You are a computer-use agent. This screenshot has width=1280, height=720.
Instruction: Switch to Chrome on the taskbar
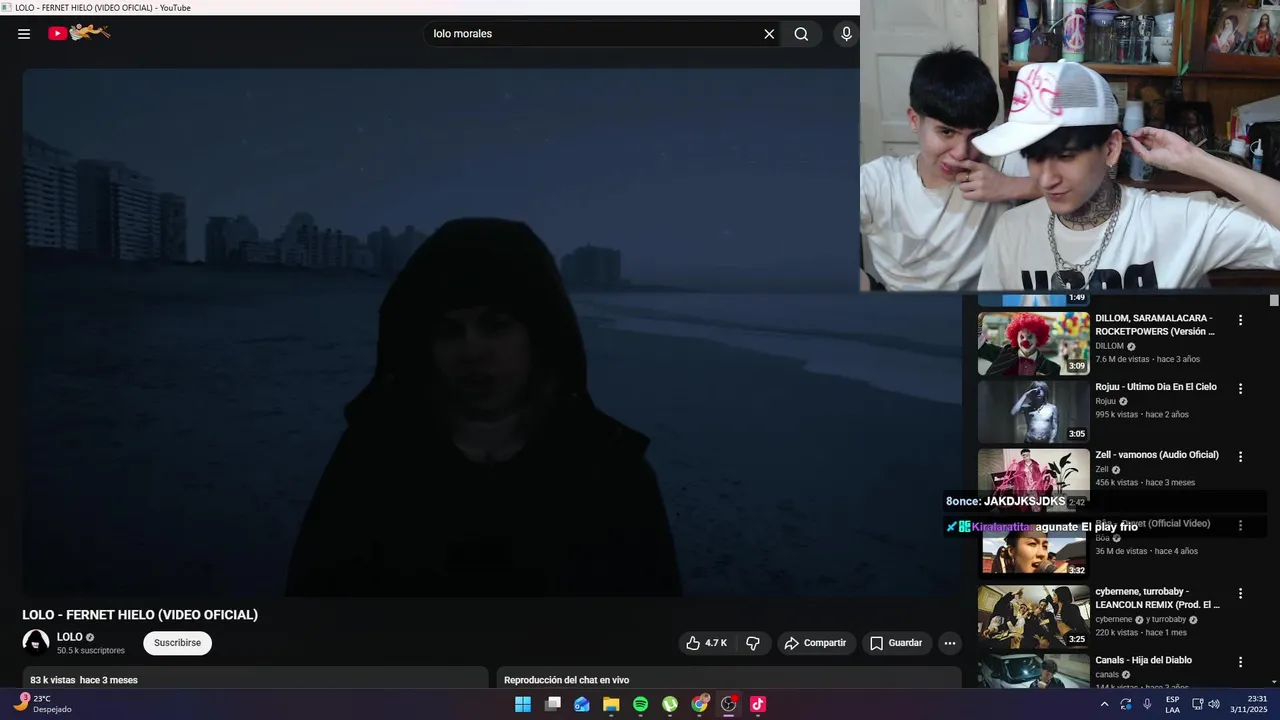click(x=700, y=704)
